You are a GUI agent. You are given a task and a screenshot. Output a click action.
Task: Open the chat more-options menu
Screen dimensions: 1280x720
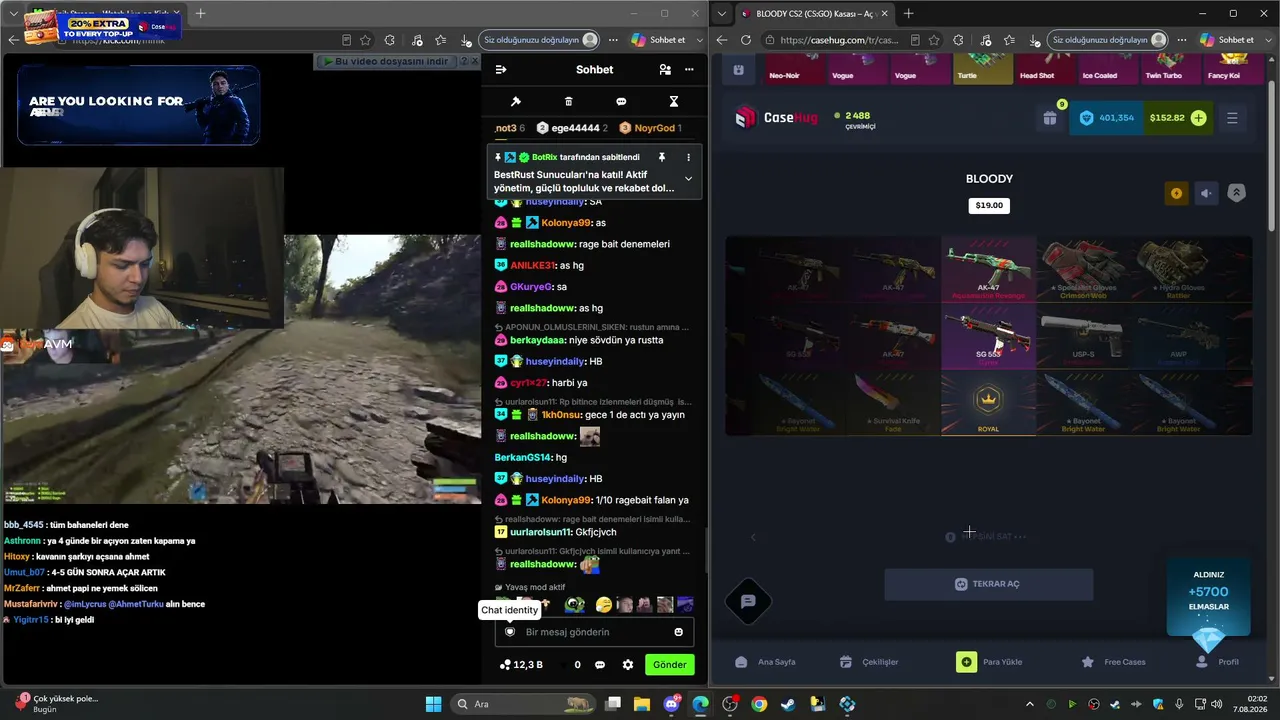click(x=689, y=70)
